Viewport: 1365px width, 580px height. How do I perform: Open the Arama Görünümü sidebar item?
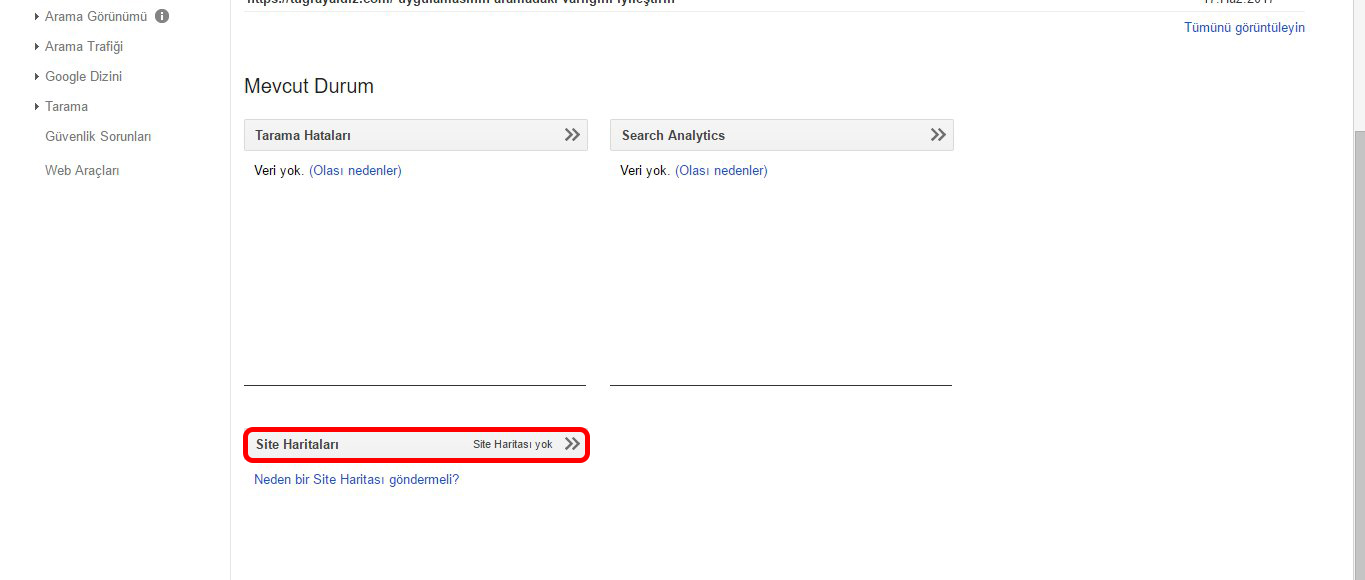[96, 16]
